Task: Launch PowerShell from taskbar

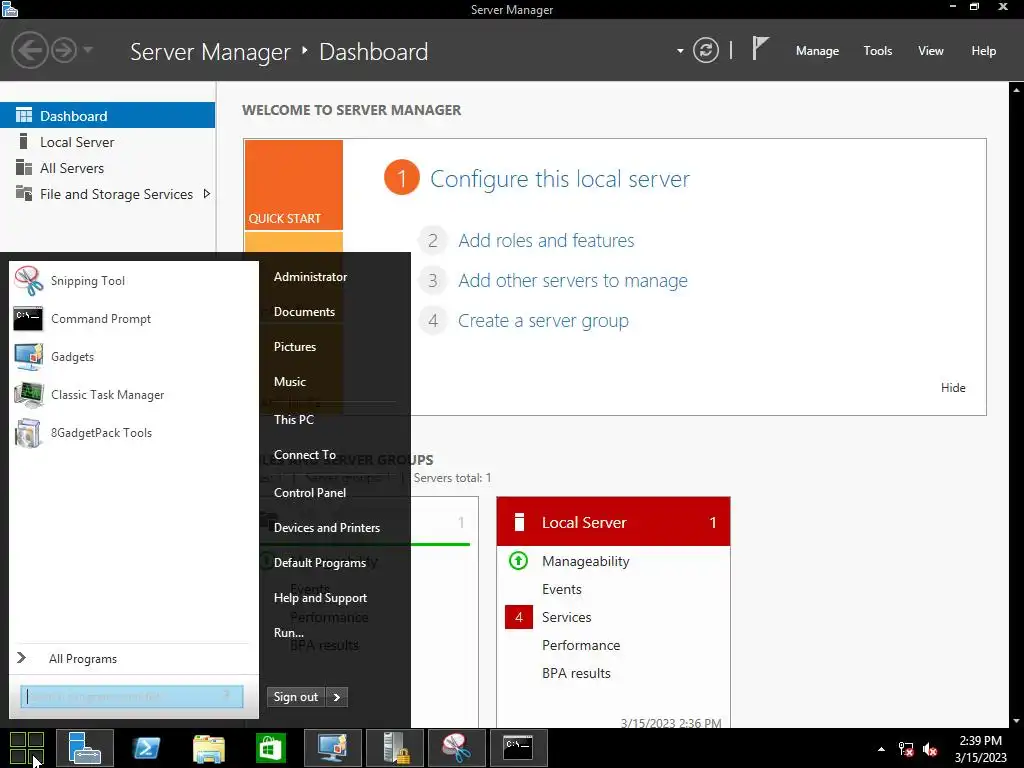Action: pyautogui.click(x=146, y=748)
